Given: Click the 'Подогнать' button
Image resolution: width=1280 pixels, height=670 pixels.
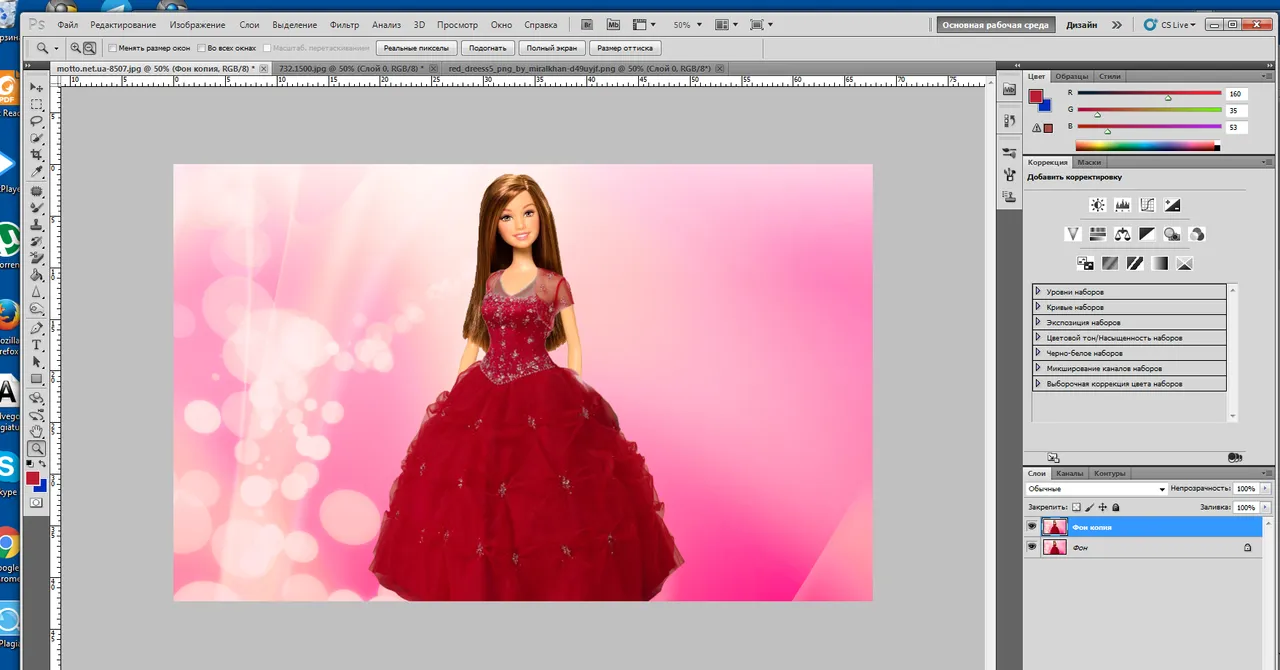Looking at the screenshot, I should click(x=489, y=48).
